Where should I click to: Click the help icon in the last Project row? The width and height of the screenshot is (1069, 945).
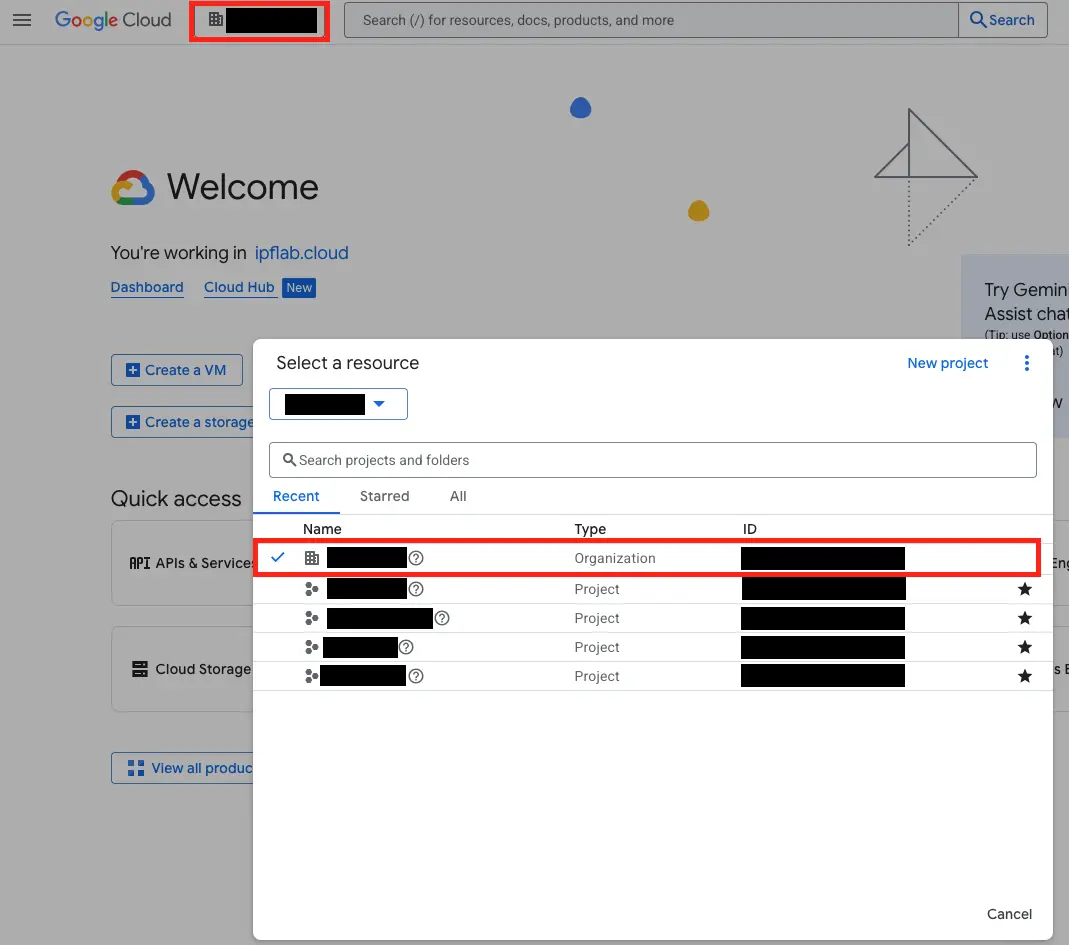coord(416,676)
